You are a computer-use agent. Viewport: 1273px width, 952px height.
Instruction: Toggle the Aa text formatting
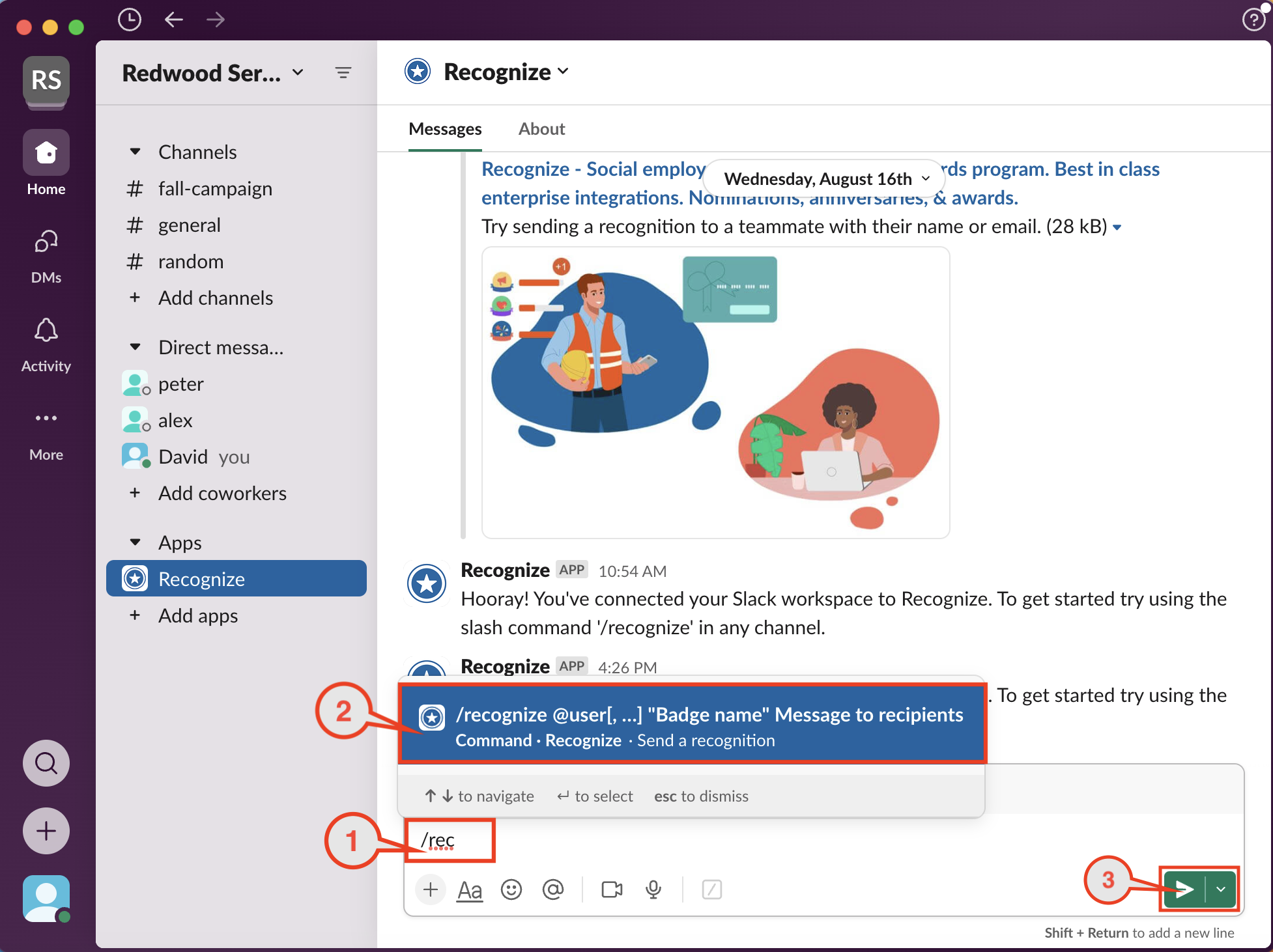(x=470, y=889)
